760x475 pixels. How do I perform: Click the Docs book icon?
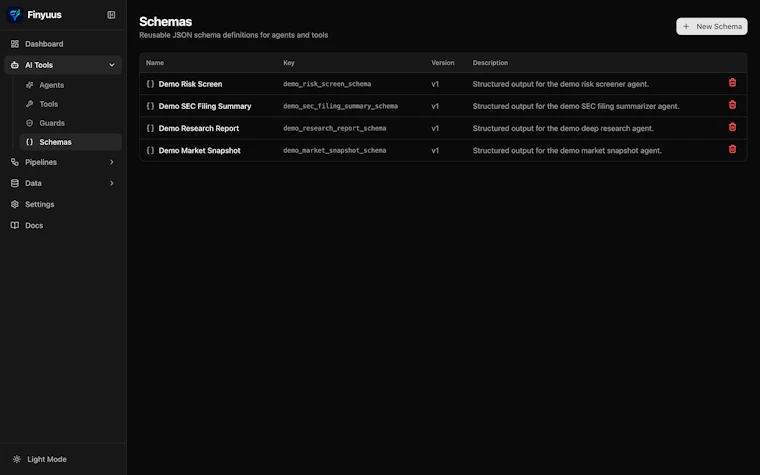(15, 225)
